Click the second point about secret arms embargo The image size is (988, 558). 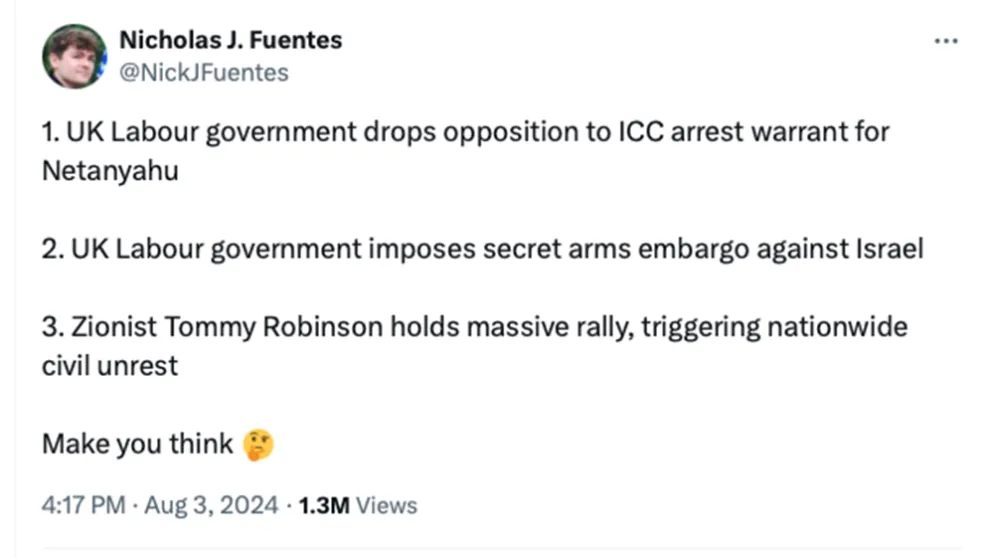click(482, 249)
